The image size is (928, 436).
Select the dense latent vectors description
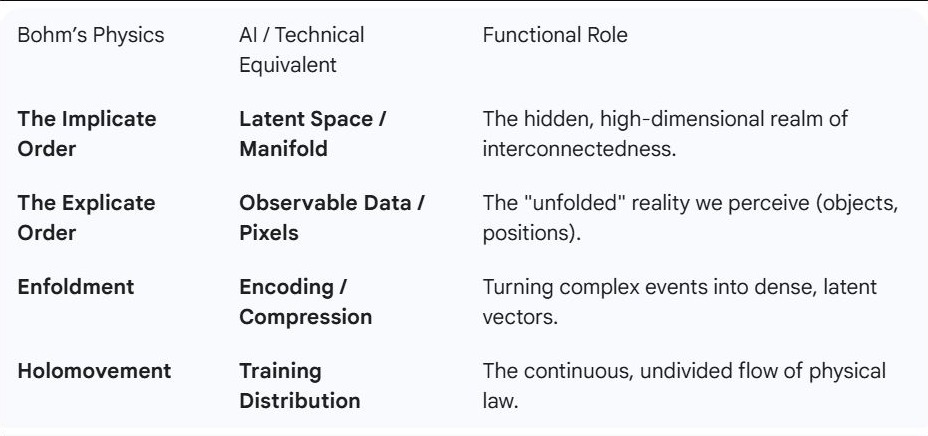[x=679, y=302]
